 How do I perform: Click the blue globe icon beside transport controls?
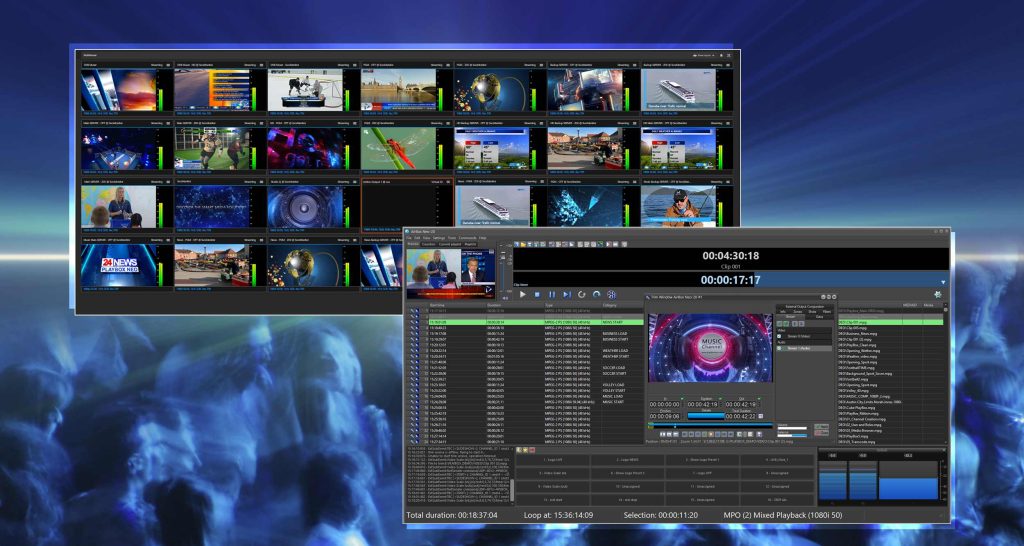coord(612,294)
